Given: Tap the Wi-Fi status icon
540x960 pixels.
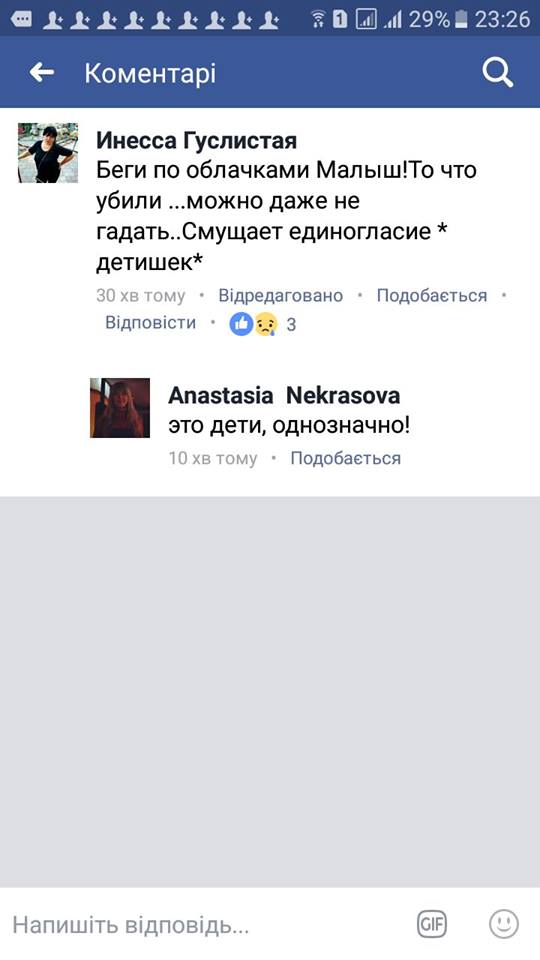Looking at the screenshot, I should pyautogui.click(x=318, y=19).
